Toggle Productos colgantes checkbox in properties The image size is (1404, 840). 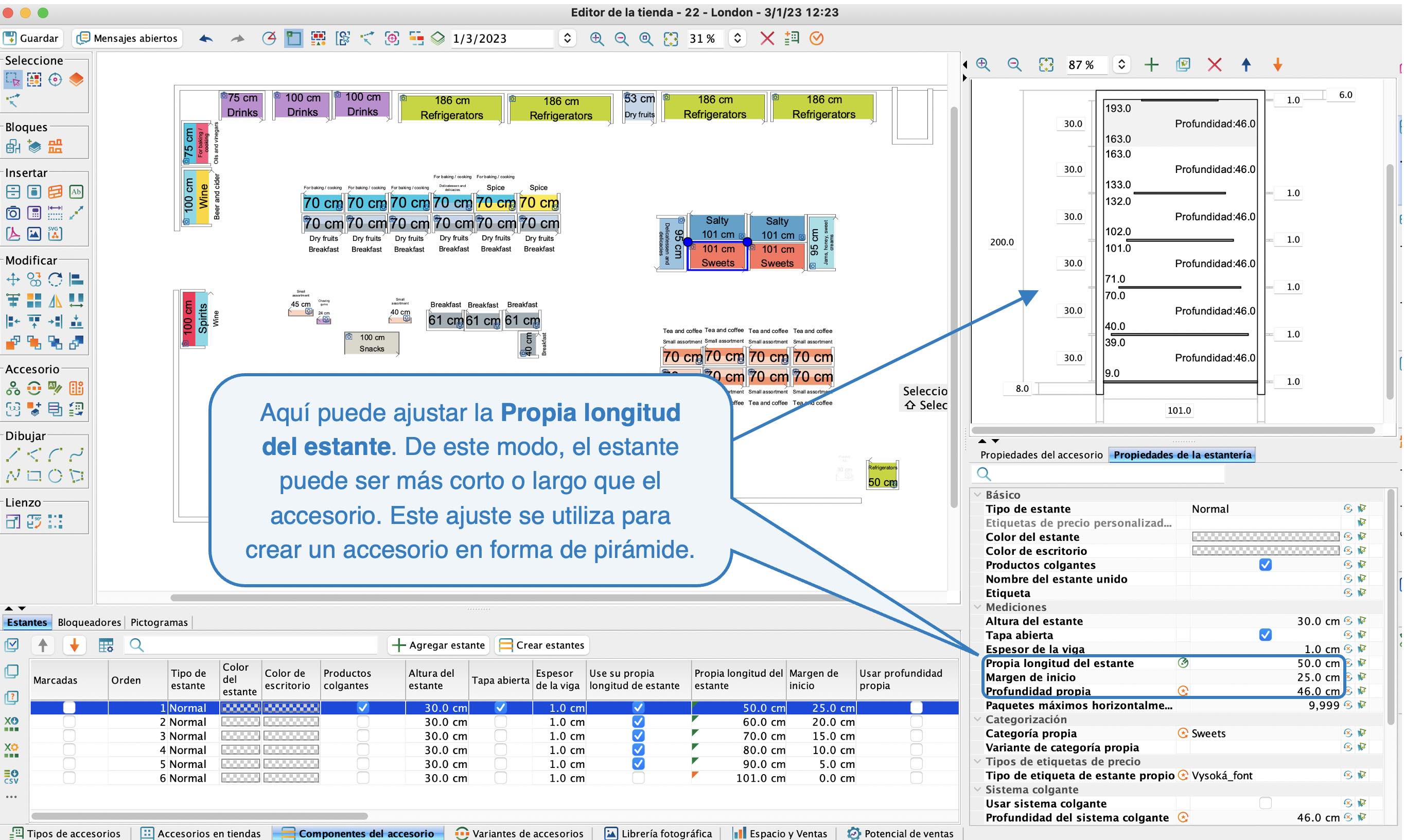(x=1266, y=565)
